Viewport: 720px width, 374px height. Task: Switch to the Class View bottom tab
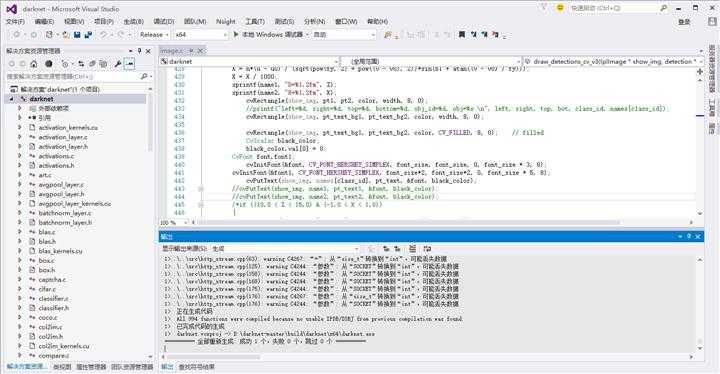pos(62,367)
